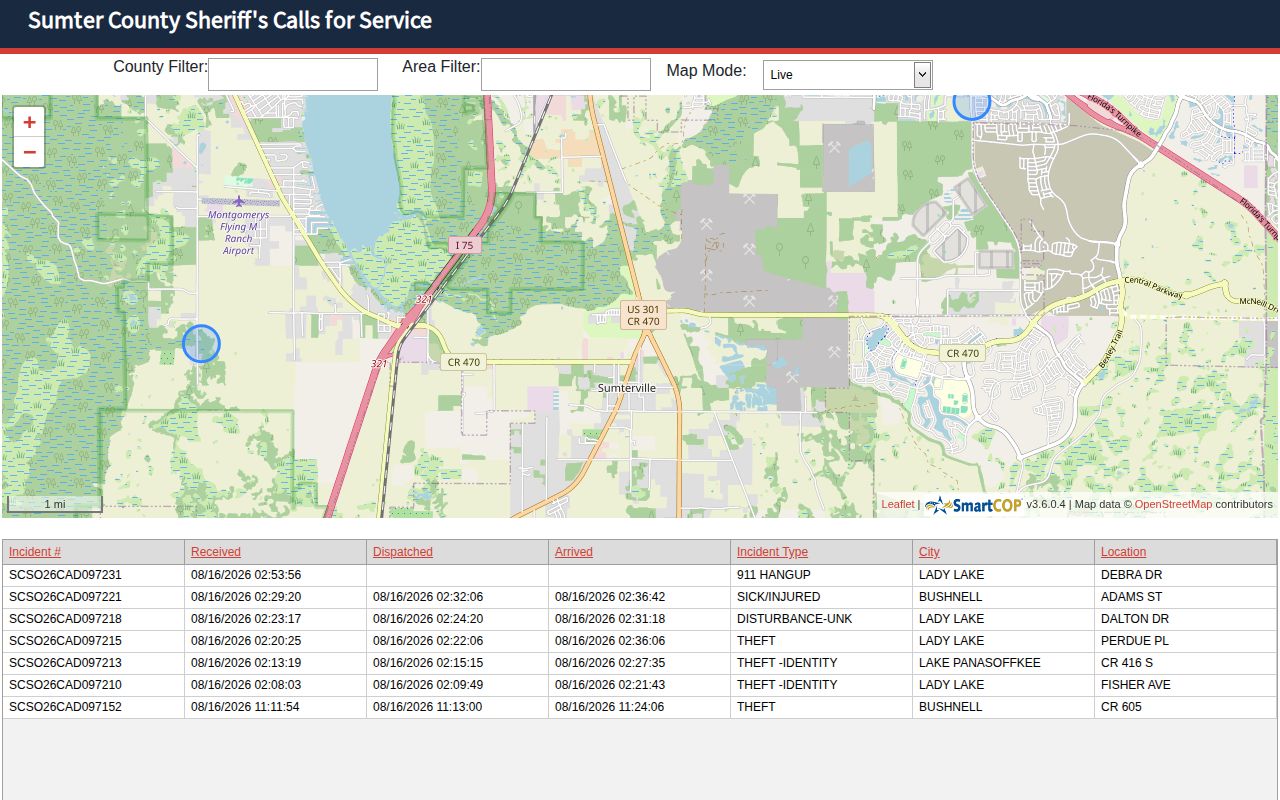Image resolution: width=1280 pixels, height=800 pixels.
Task: Sort table by Incident # column
Action: tap(35, 552)
